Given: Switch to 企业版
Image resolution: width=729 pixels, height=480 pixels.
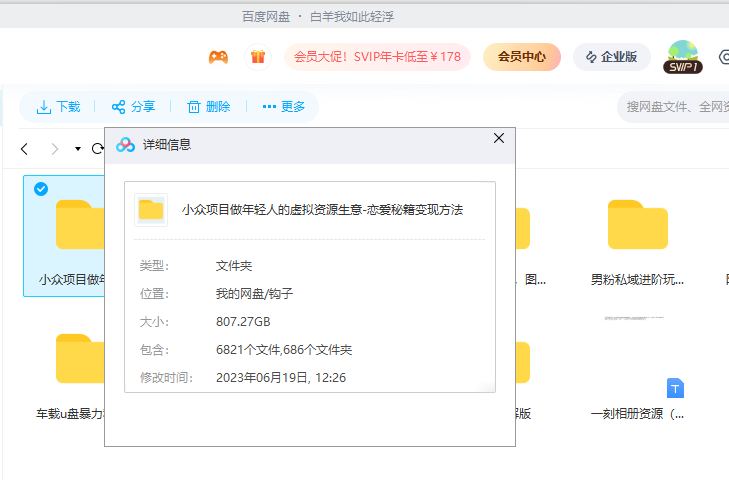Looking at the screenshot, I should pyautogui.click(x=611, y=57).
